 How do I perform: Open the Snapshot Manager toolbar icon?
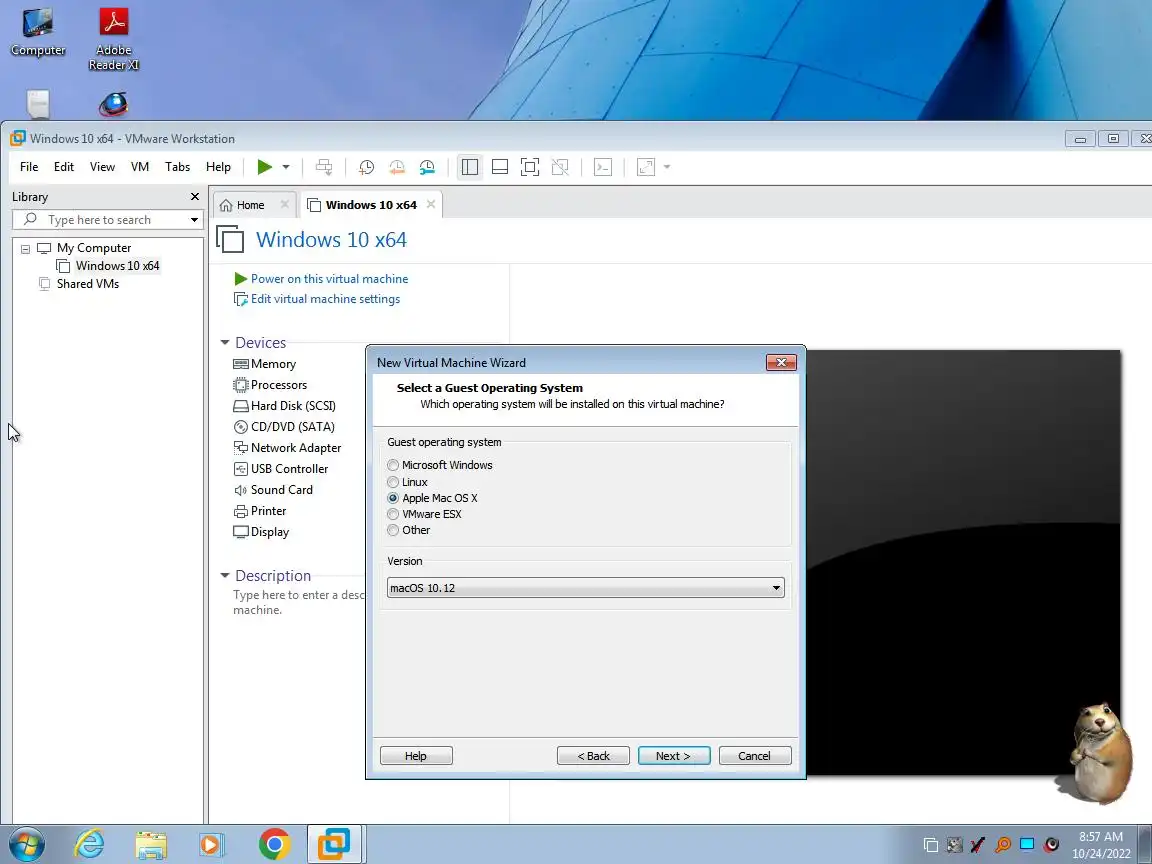point(427,167)
